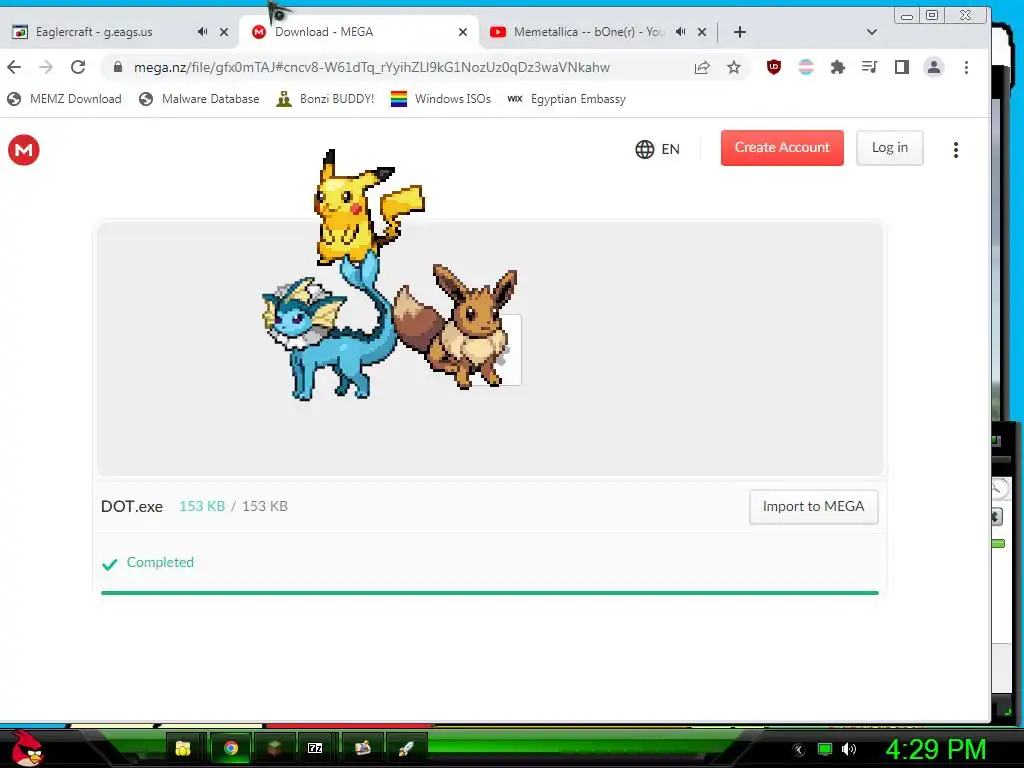Click the Chrome taskbar icon
Screen dimensions: 1024x768
click(x=231, y=748)
